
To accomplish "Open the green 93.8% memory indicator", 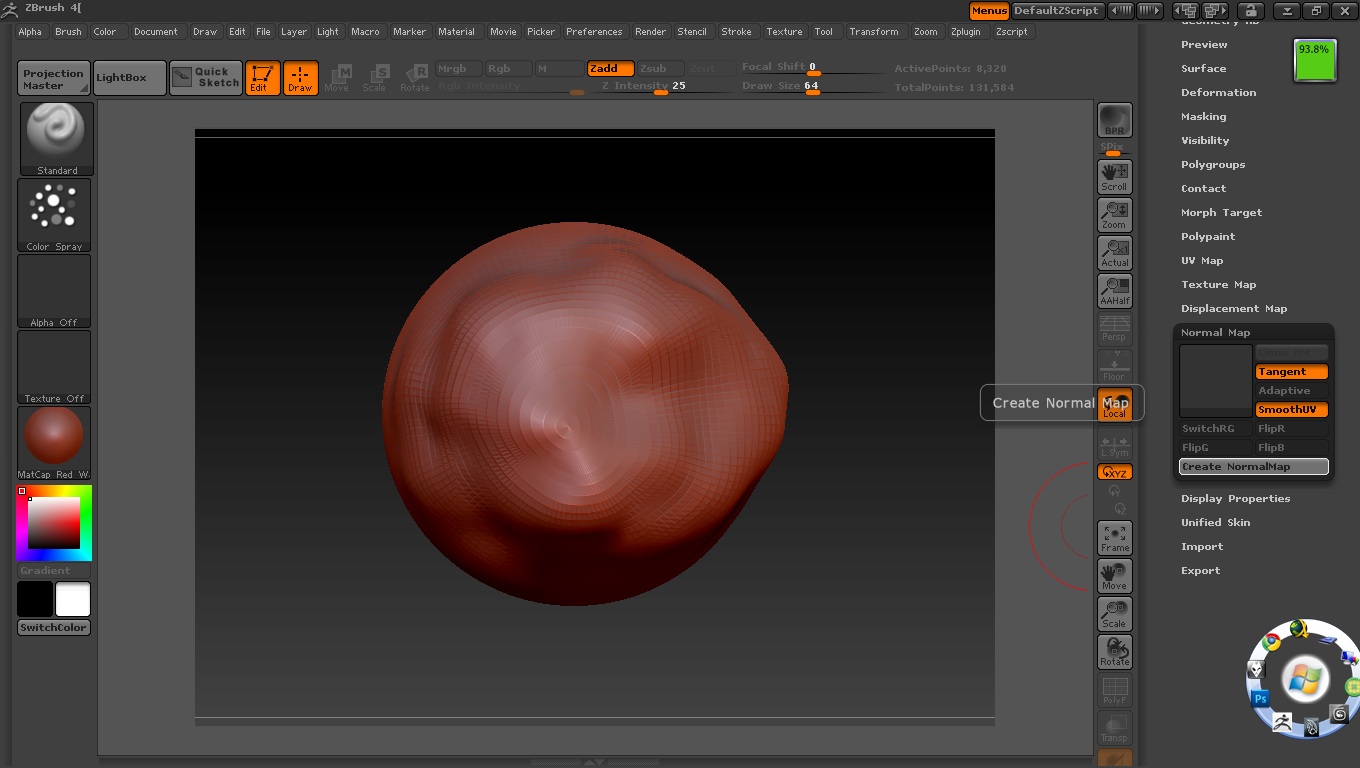I will tap(1315, 61).
